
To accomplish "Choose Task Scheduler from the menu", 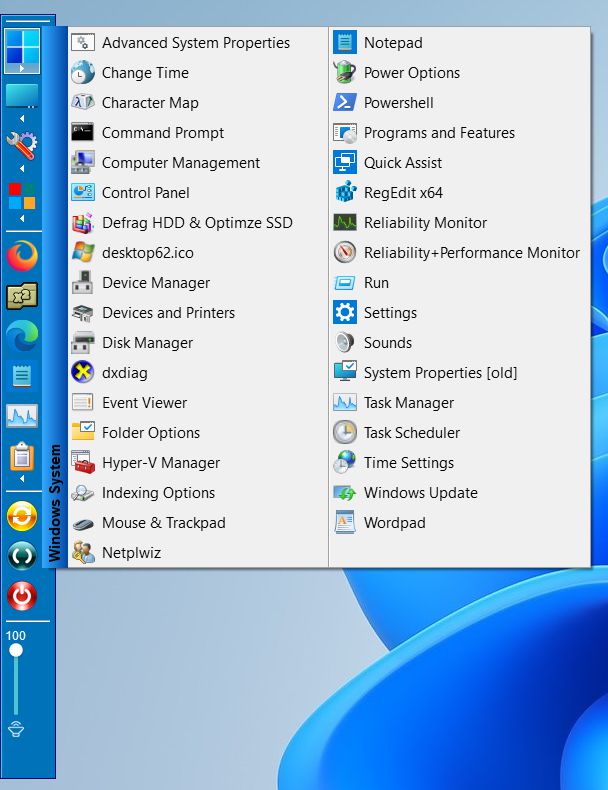I will point(411,433).
